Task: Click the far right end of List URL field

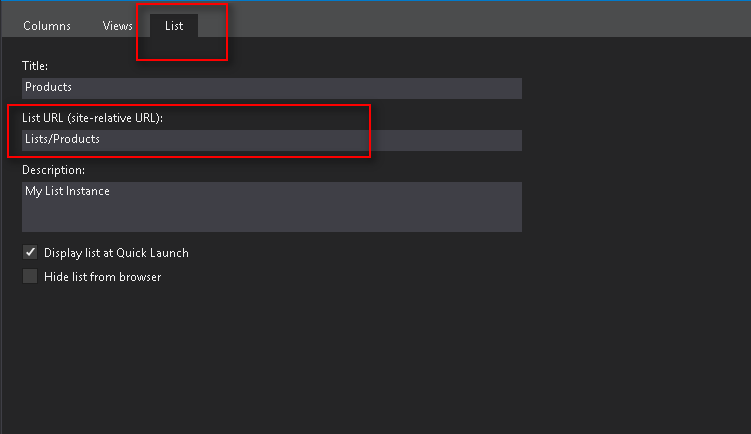Action: tap(510, 140)
